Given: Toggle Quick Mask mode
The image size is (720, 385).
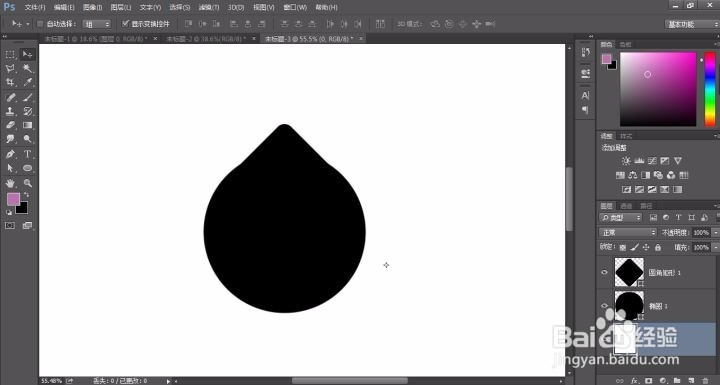Looking at the screenshot, I should coord(10,226).
